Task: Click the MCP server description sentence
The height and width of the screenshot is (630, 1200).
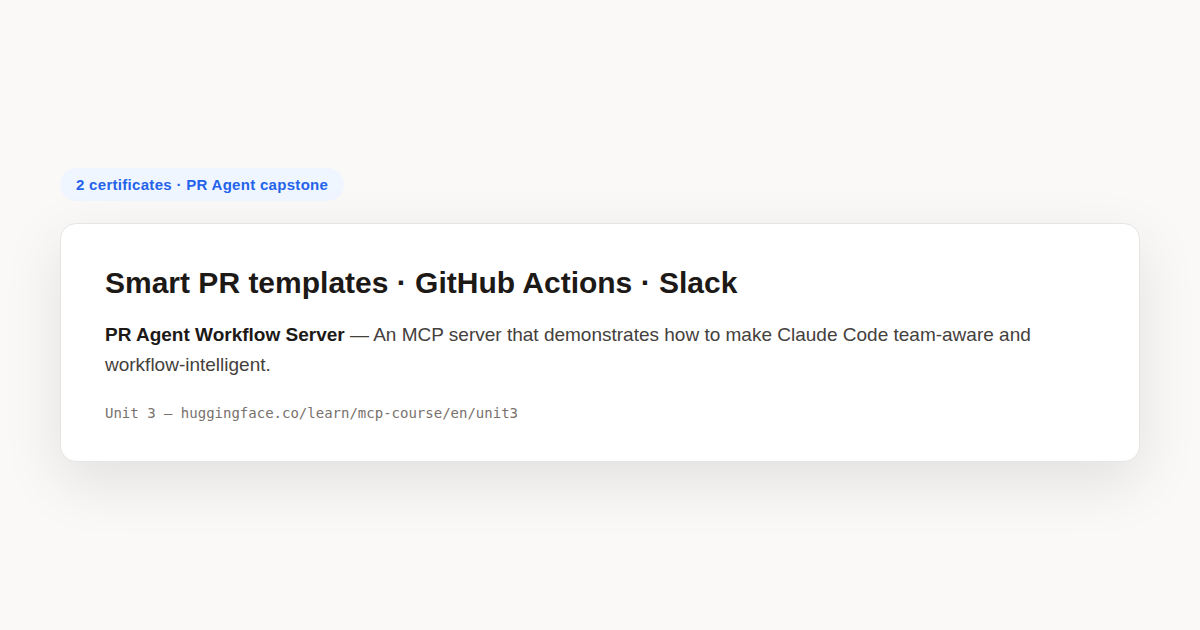Action: point(568,350)
